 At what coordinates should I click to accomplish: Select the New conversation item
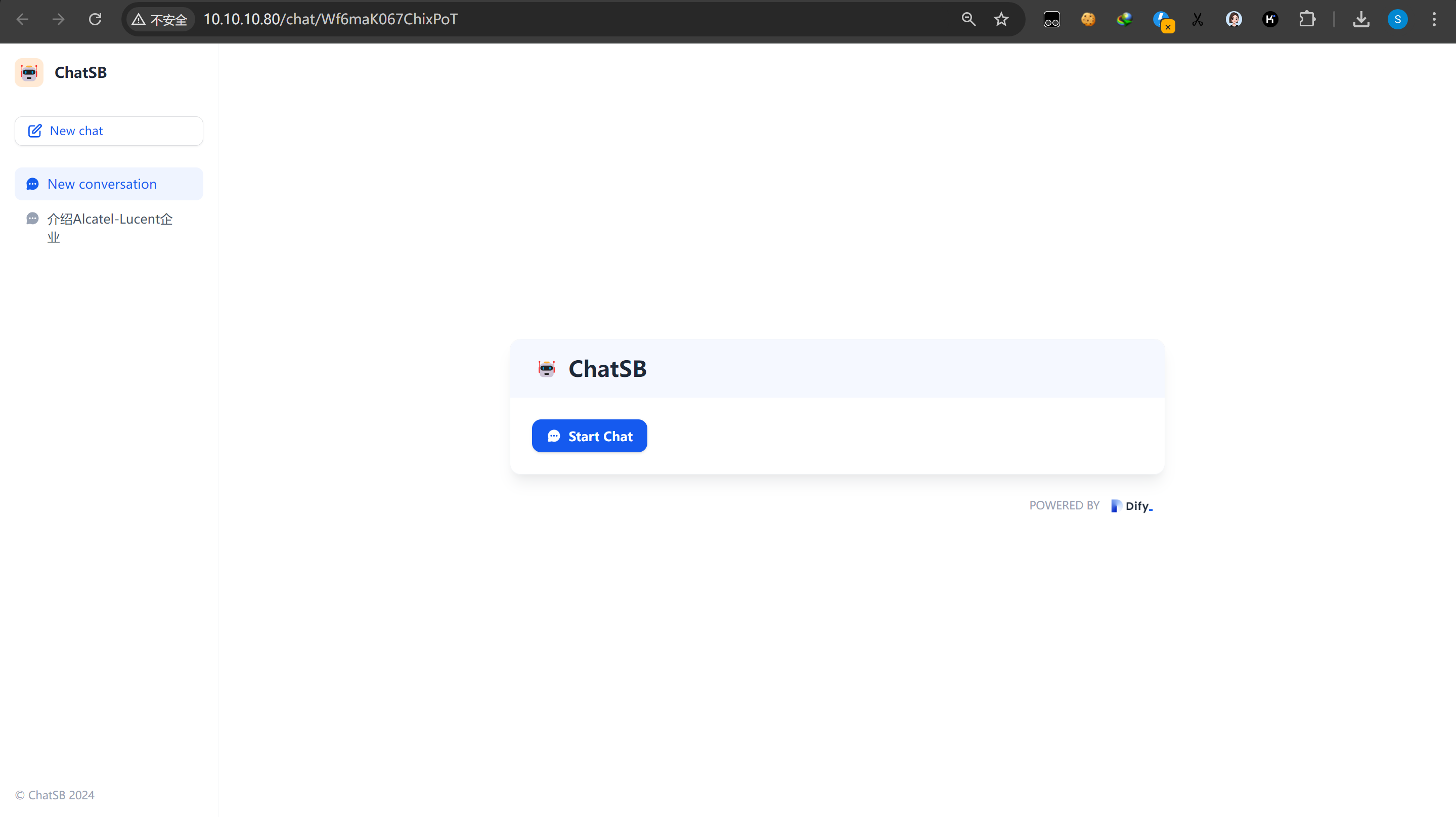pos(109,184)
